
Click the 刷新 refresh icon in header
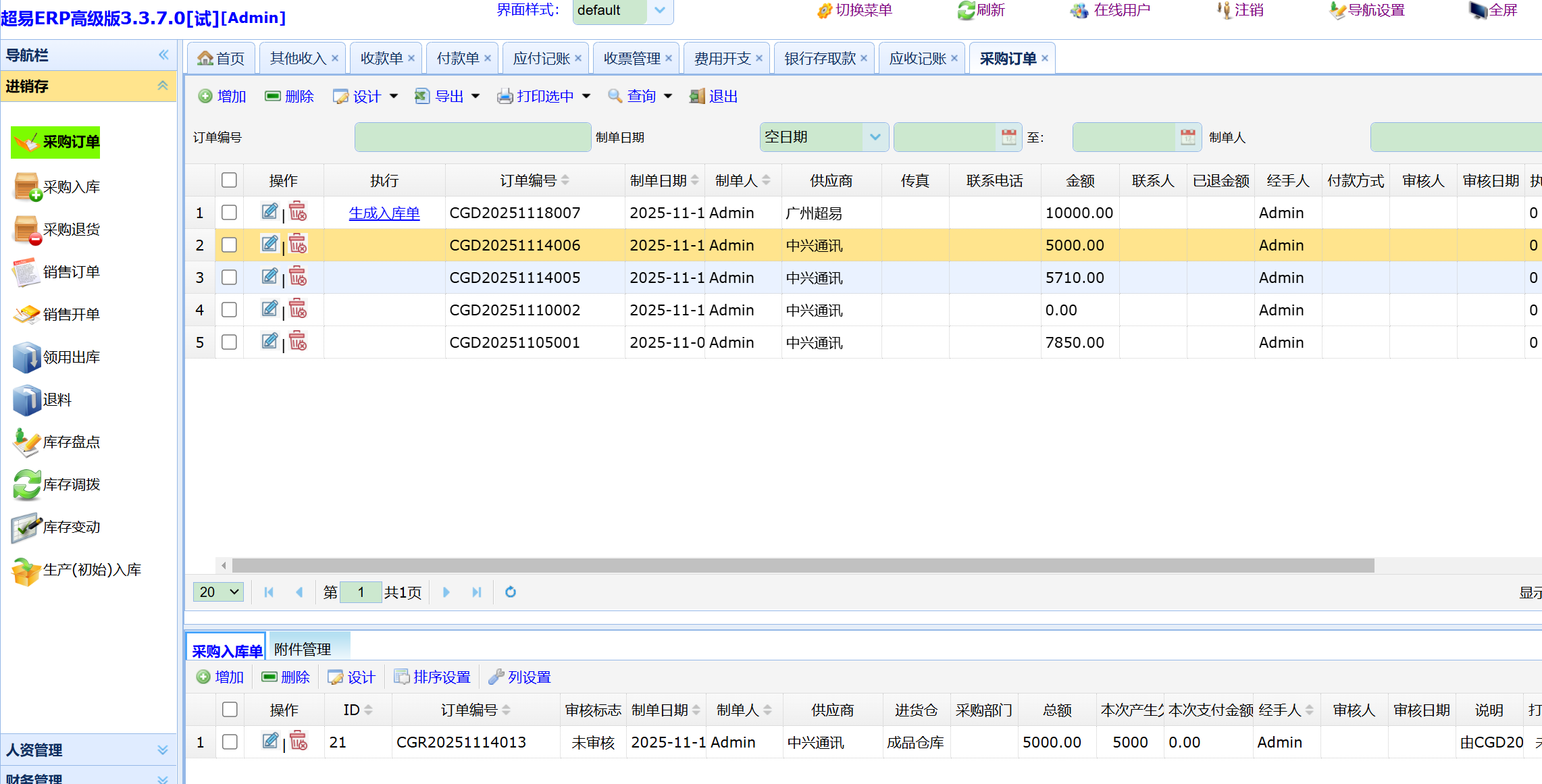(x=966, y=10)
